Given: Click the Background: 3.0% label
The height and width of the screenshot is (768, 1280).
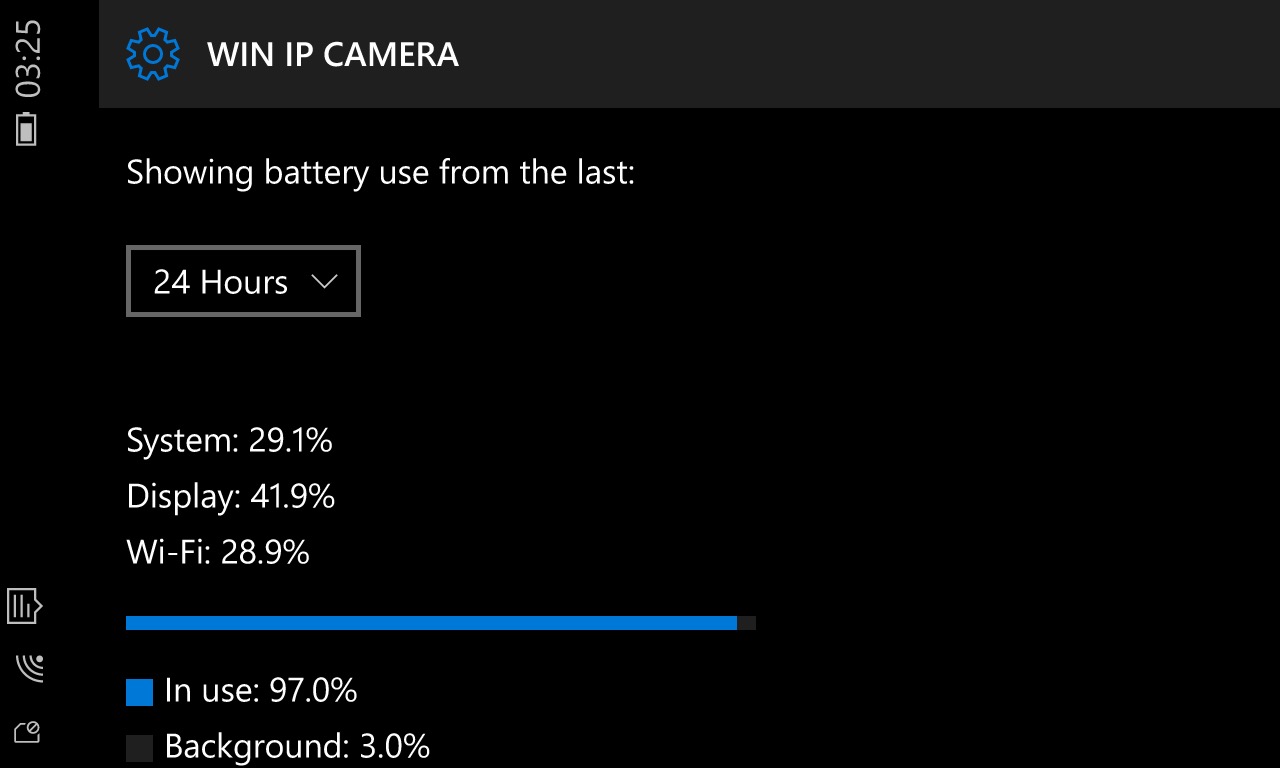Looking at the screenshot, I should 297,746.
